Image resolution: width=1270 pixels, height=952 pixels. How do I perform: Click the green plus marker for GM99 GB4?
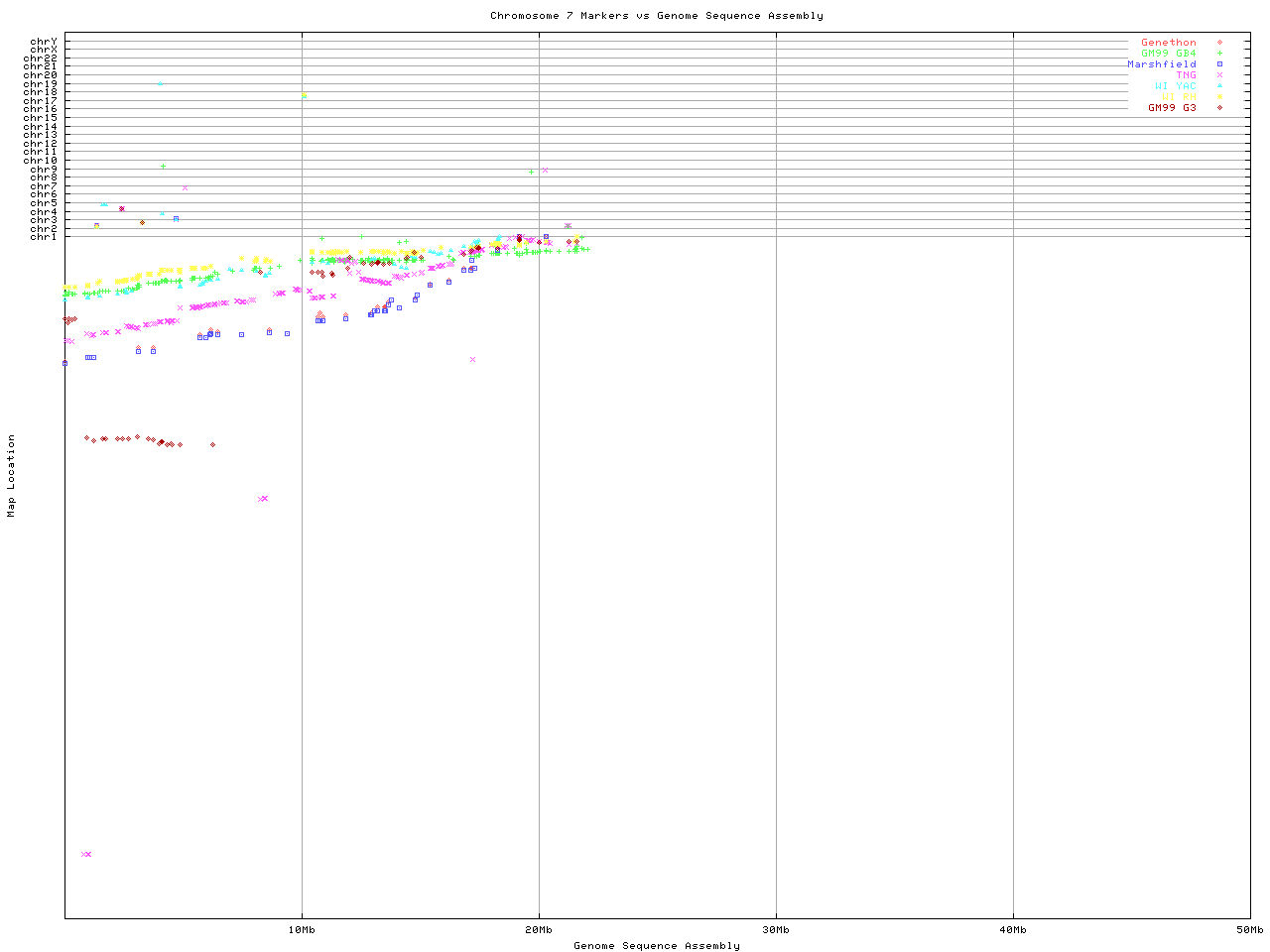pos(1219,54)
